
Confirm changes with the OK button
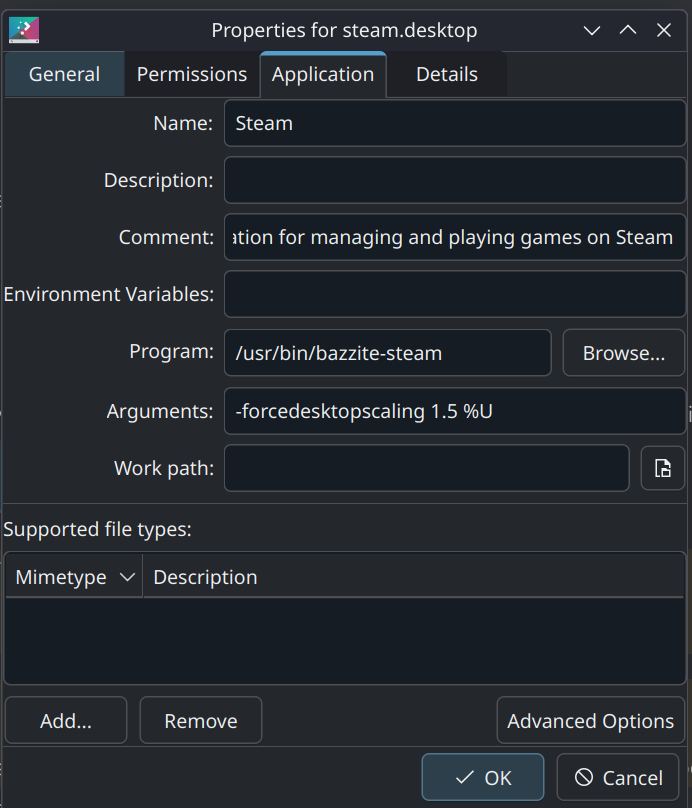pos(483,778)
